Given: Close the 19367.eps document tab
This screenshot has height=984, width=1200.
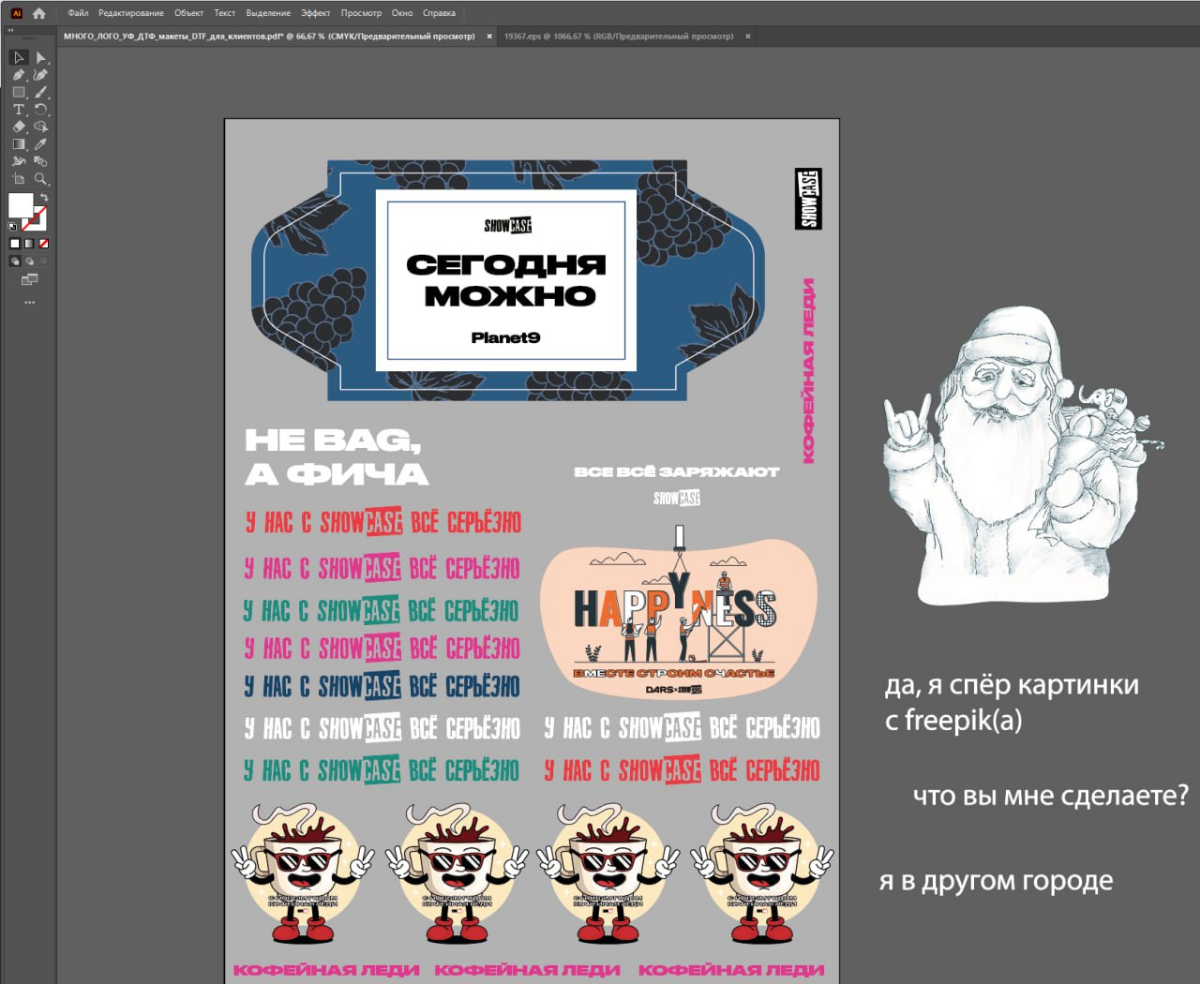Looking at the screenshot, I should [x=748, y=36].
